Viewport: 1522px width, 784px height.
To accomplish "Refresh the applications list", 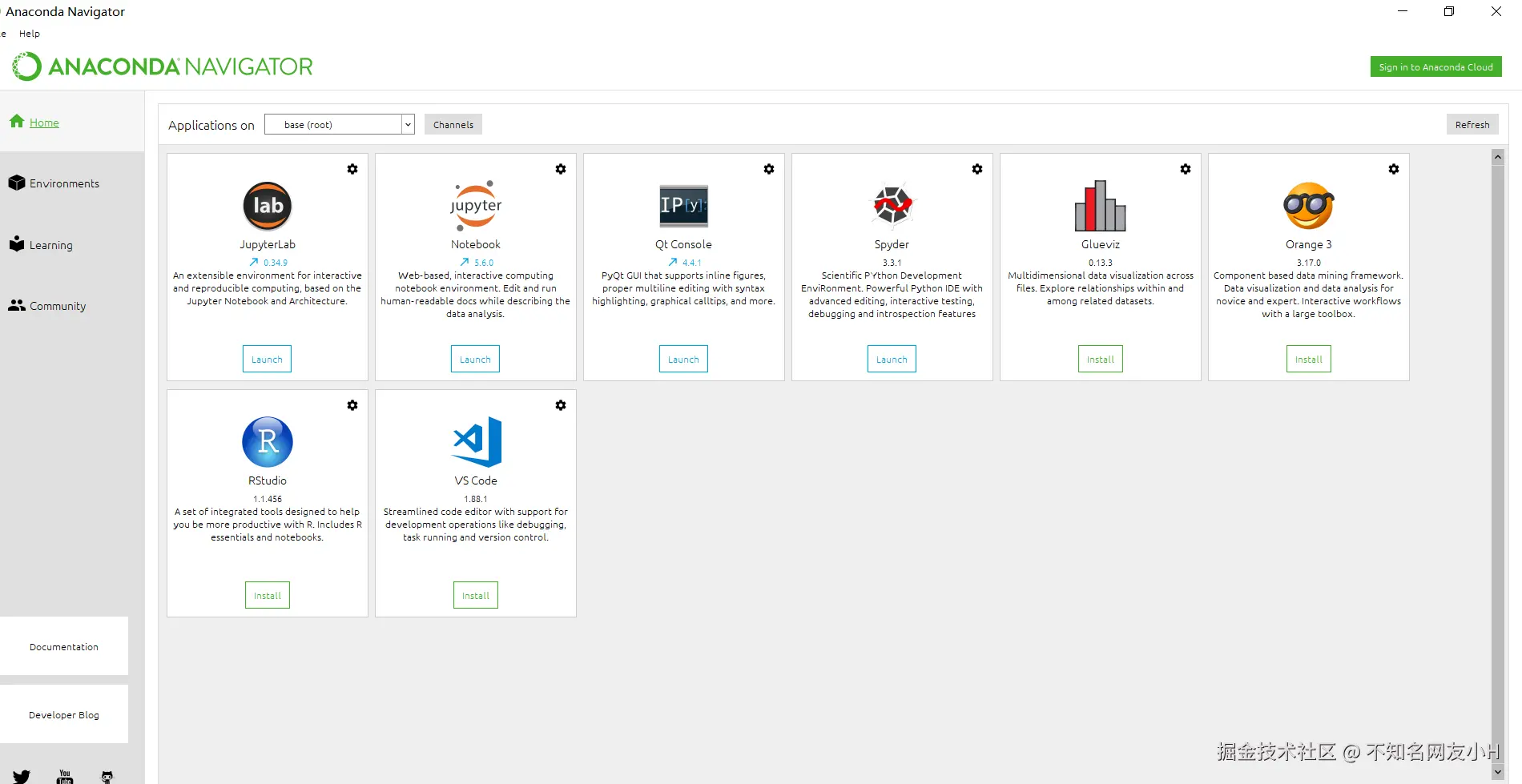I will (1472, 124).
